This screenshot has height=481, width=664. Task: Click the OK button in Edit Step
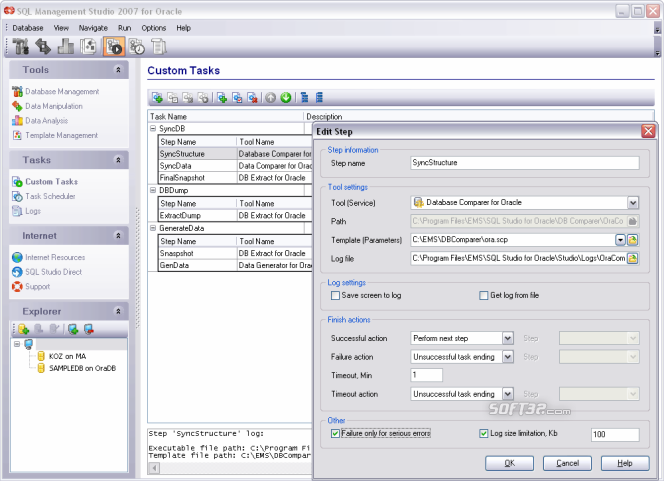pyautogui.click(x=509, y=463)
